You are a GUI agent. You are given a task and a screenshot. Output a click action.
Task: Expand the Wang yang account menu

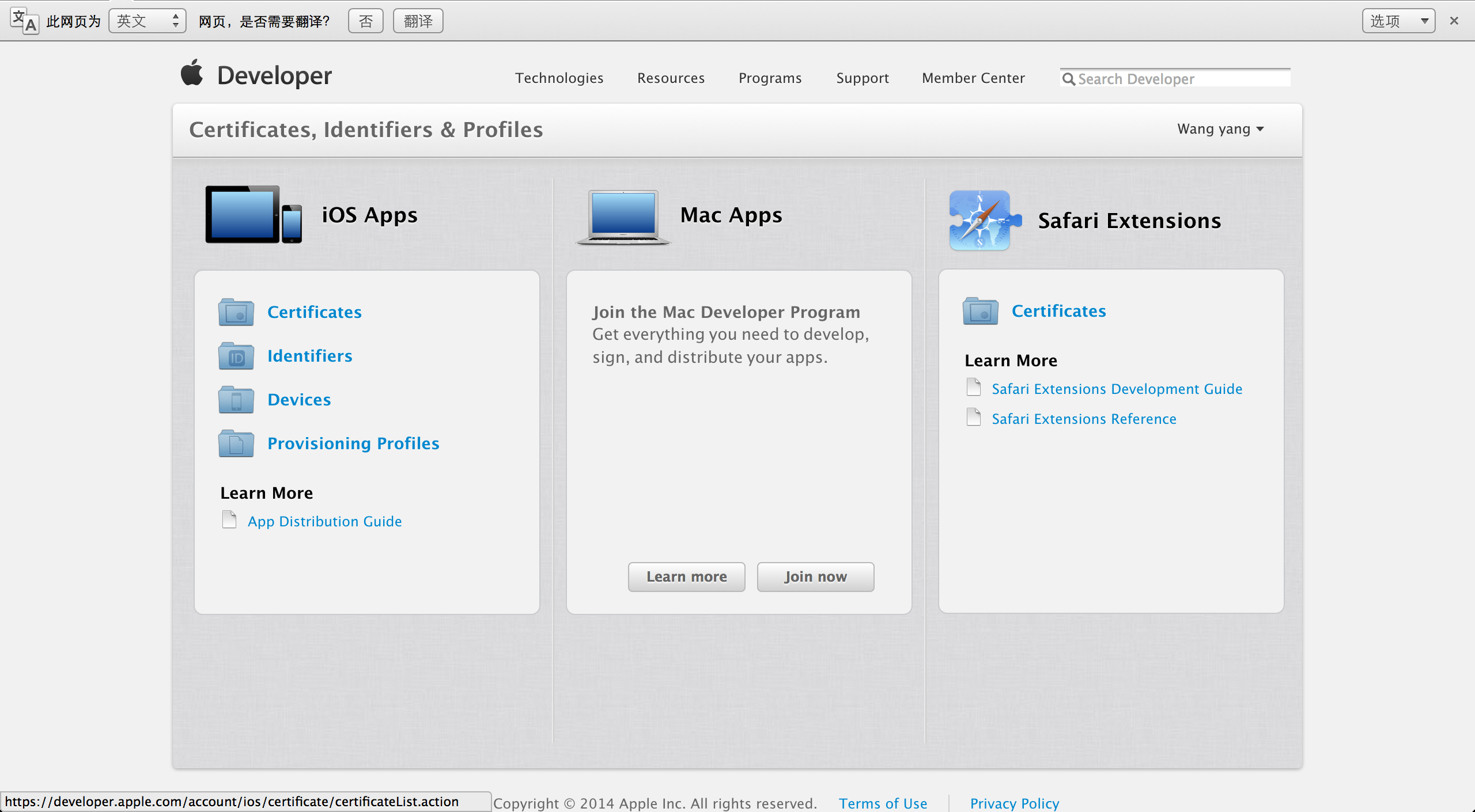[x=1220, y=129]
